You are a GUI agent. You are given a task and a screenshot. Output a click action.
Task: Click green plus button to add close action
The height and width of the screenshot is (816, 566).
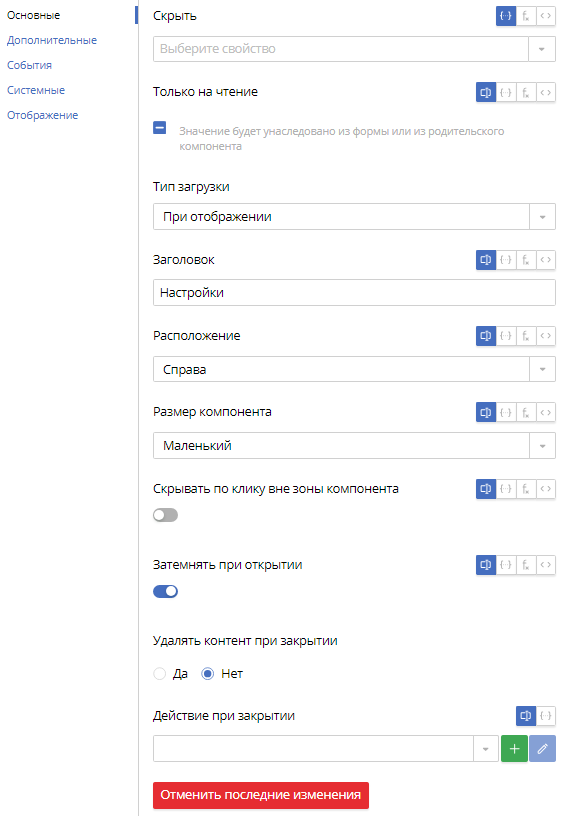pos(514,748)
